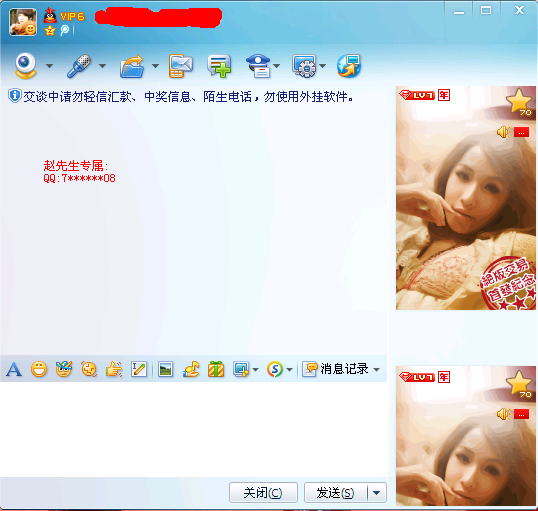Open the VIP magic emoticons icon
Viewport: 538px width, 511px height.
(x=64, y=369)
